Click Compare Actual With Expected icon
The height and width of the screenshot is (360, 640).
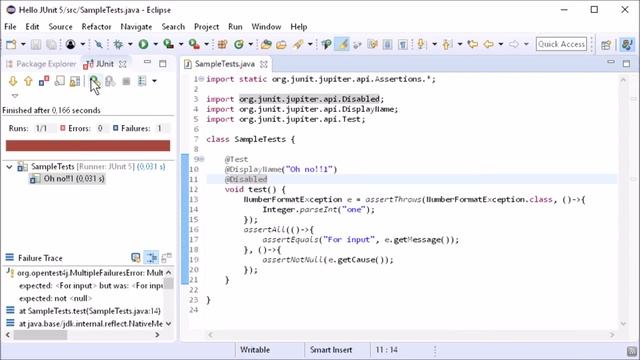click(x=167, y=258)
